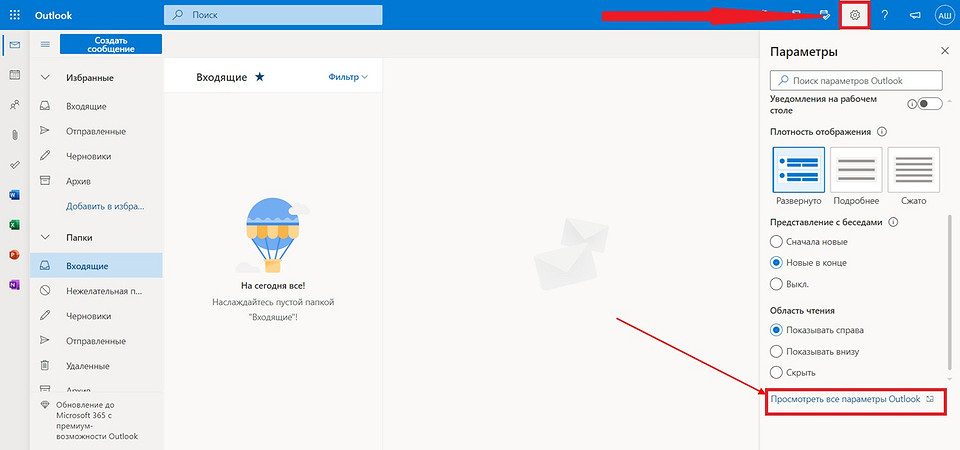Collapse the Избранные section chevron
The height and width of the screenshot is (450, 960).
pyautogui.click(x=45, y=78)
